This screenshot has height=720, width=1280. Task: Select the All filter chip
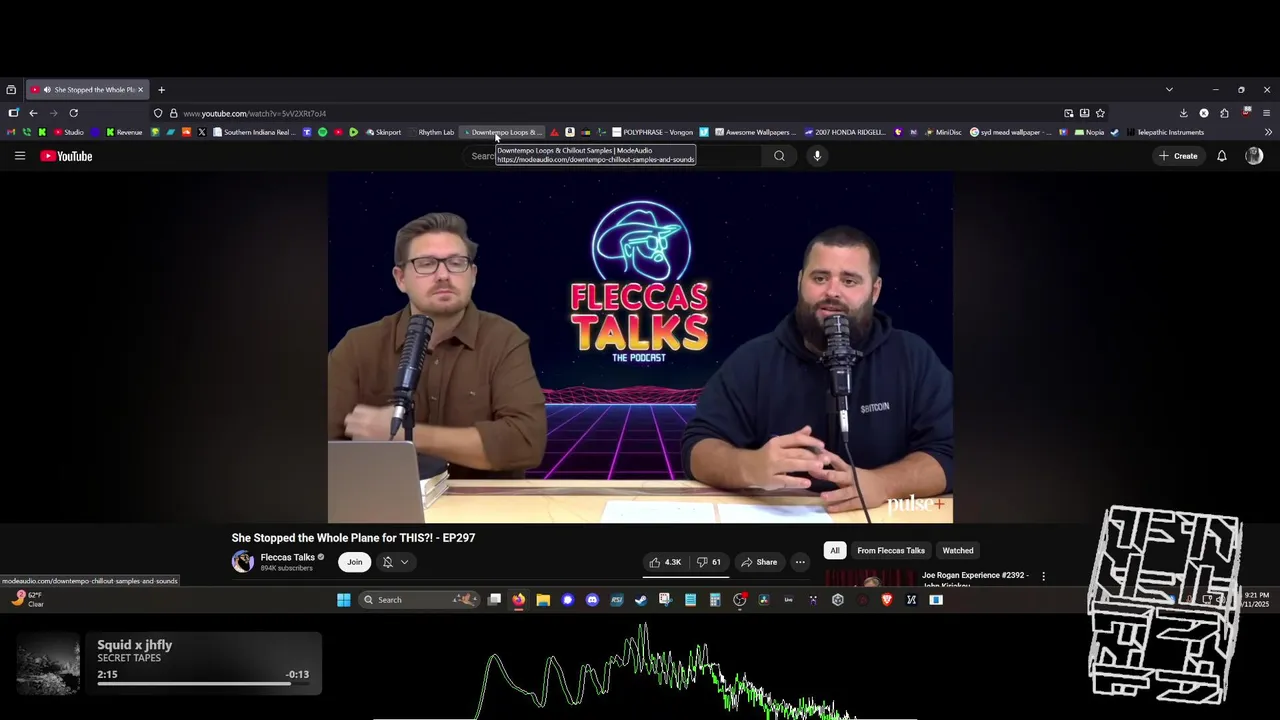point(835,550)
